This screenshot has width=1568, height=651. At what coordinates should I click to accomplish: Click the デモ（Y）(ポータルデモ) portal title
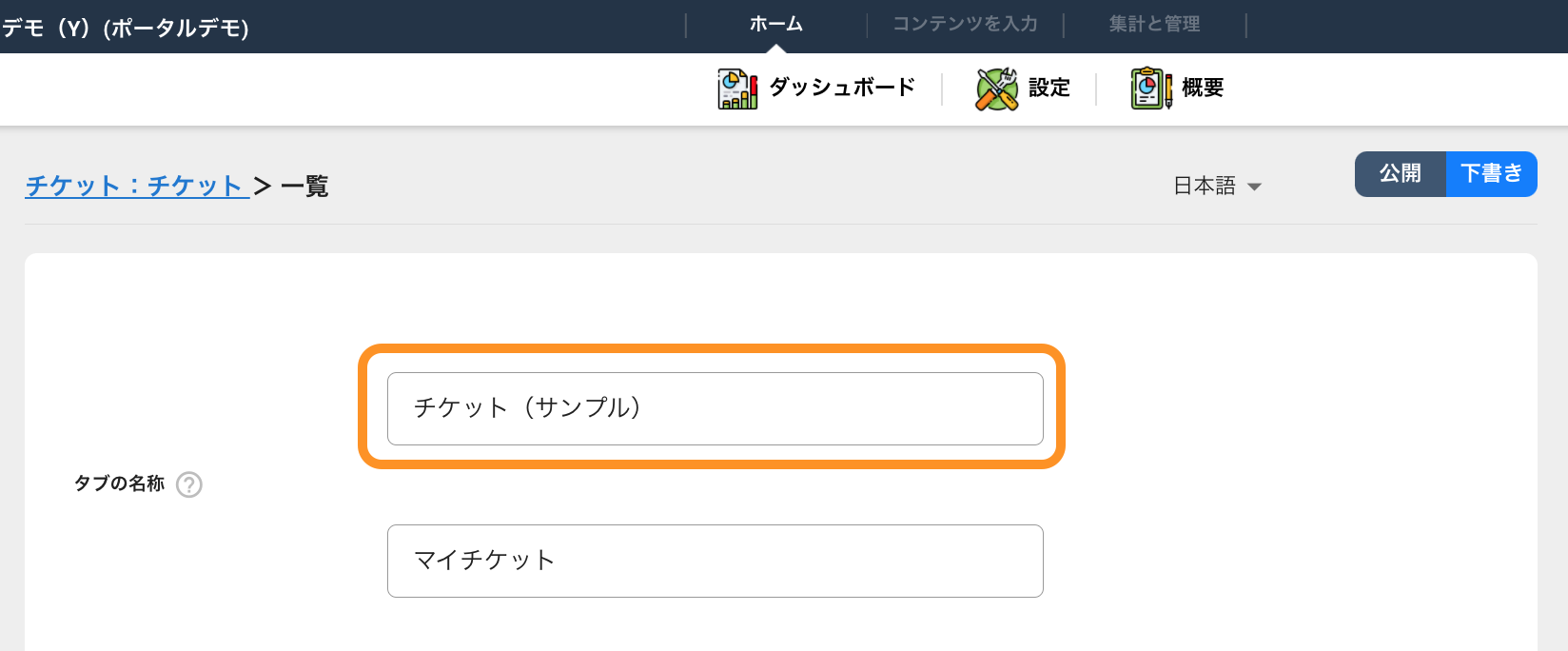125,28
